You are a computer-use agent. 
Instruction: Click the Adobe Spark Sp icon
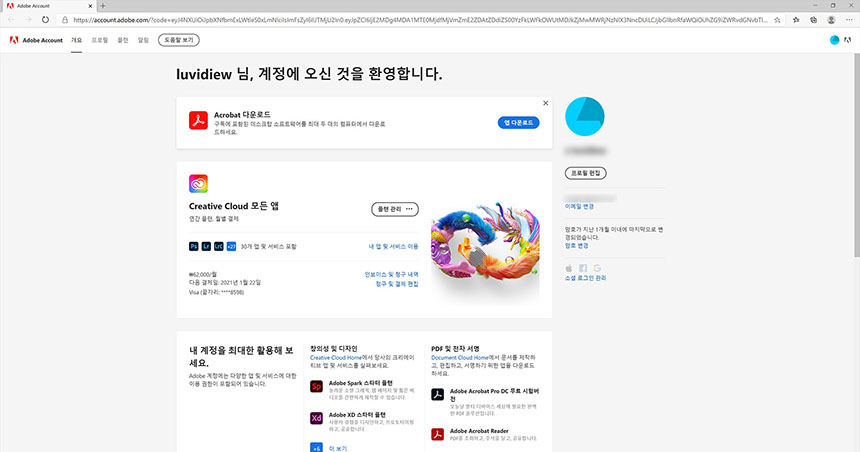click(x=316, y=386)
